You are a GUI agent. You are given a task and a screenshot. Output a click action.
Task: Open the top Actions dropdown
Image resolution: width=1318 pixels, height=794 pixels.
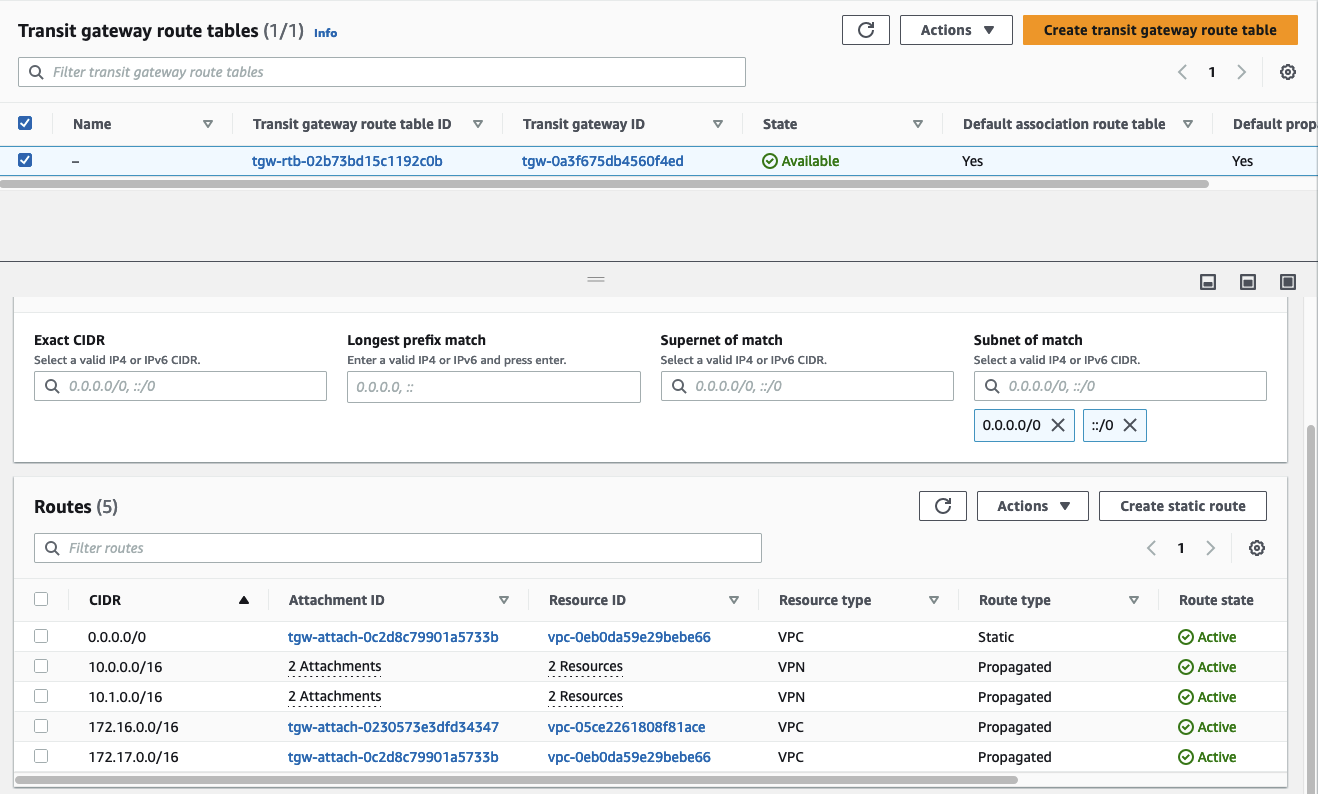956,30
